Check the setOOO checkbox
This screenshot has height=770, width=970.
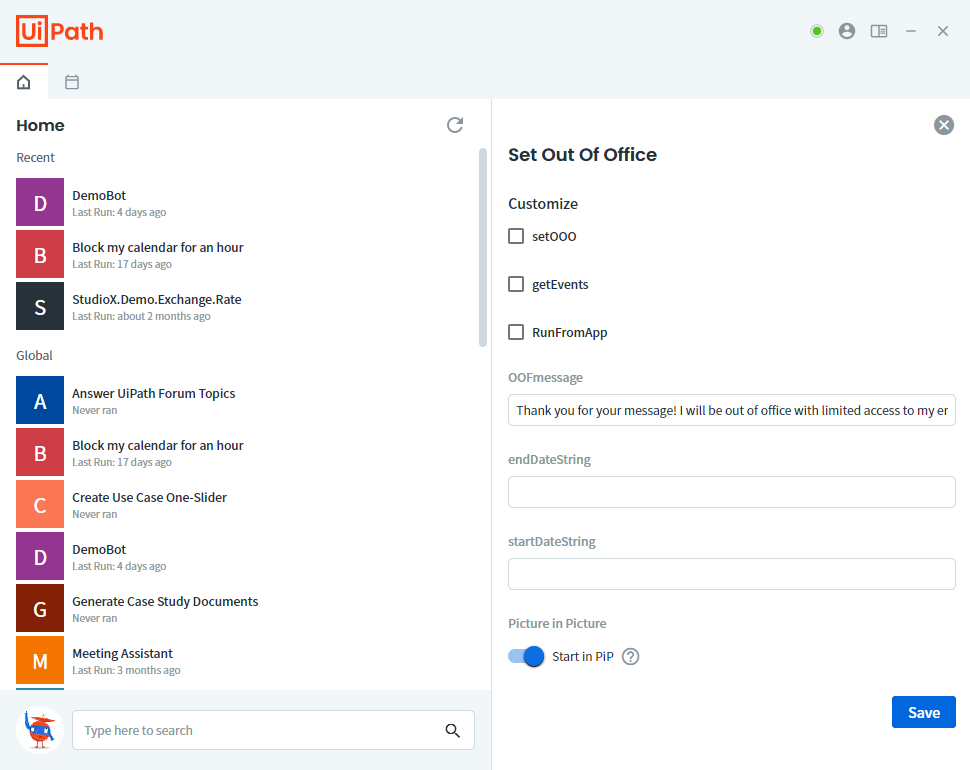click(x=516, y=236)
